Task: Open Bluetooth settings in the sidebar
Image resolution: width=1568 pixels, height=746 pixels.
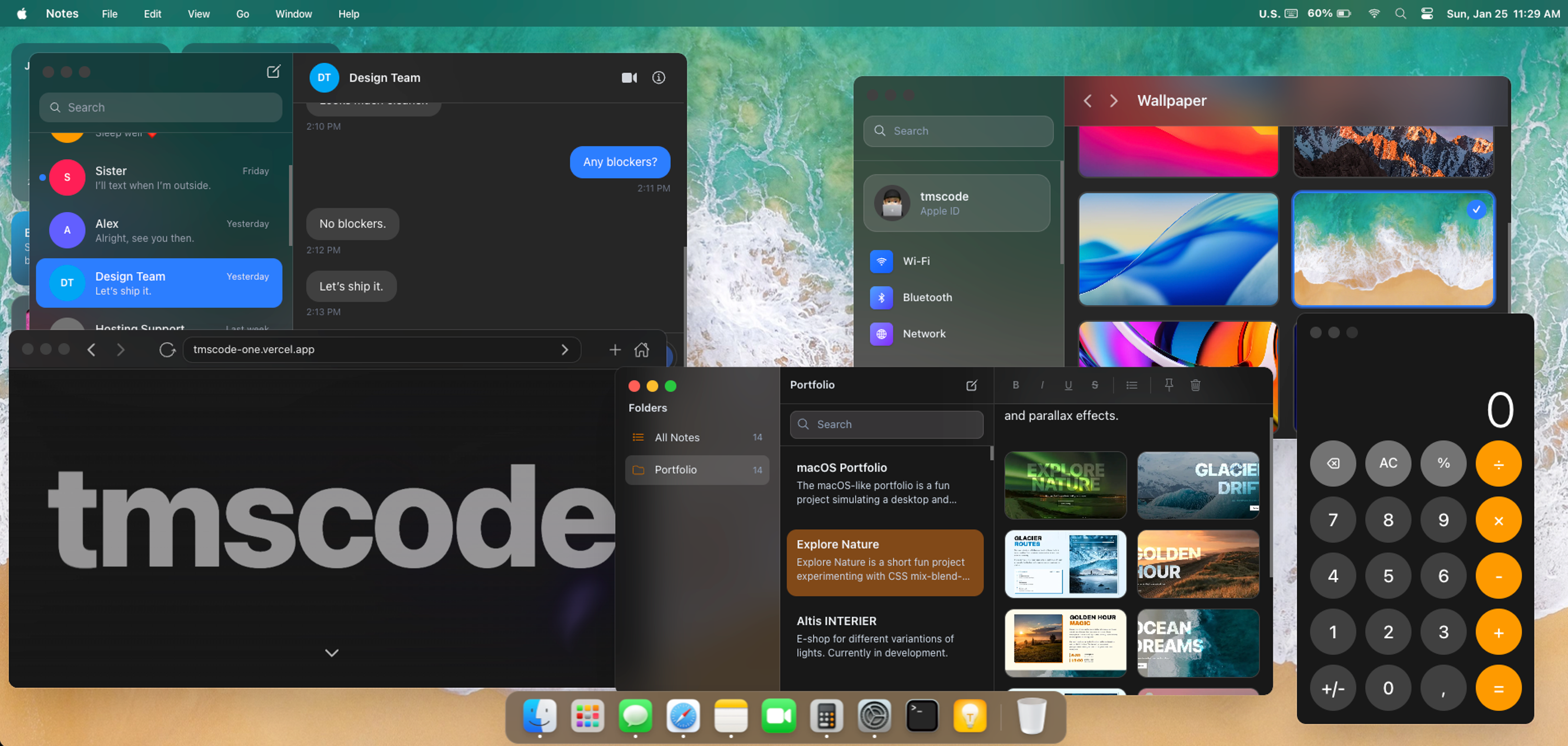Action: pos(927,297)
